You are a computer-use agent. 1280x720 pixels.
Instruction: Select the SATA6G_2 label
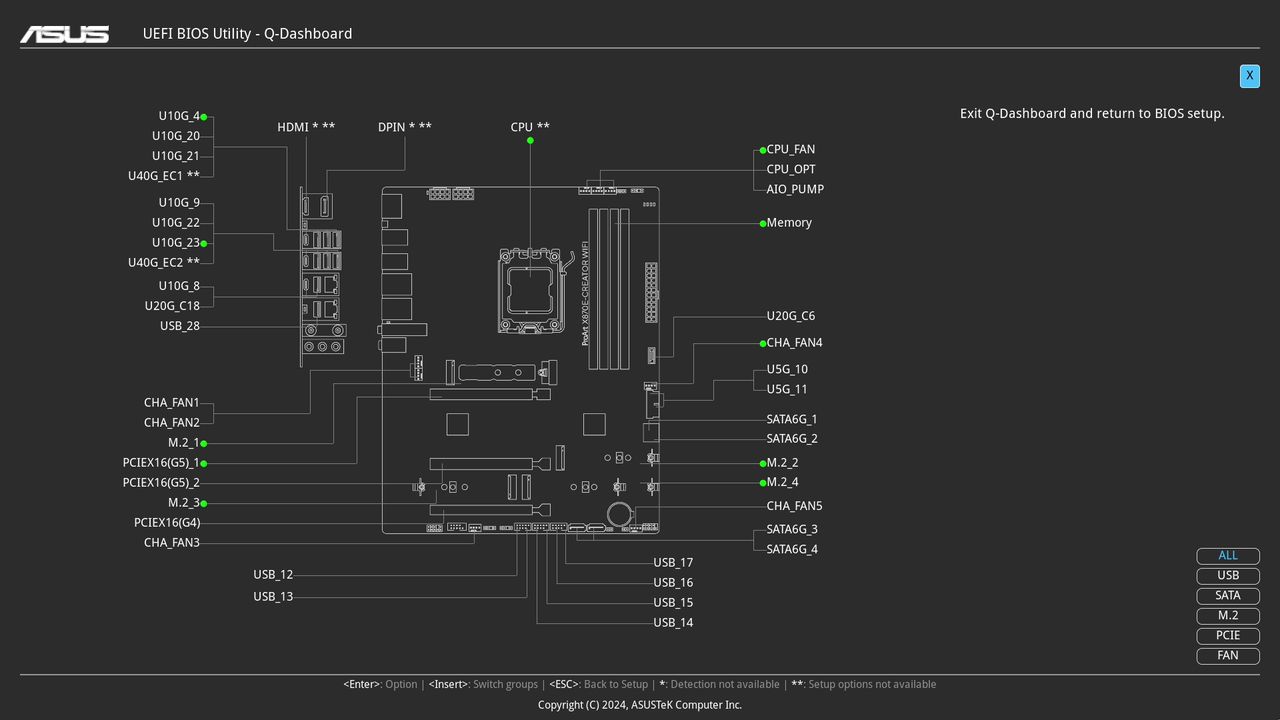[792, 439]
